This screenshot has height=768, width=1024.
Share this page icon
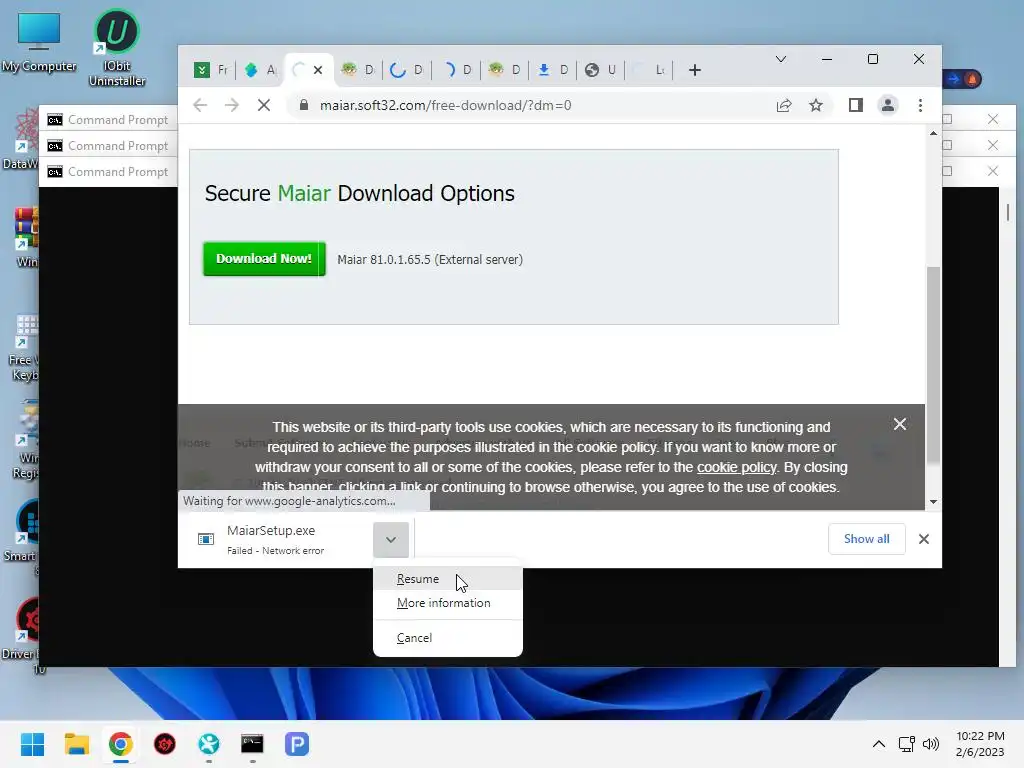[x=784, y=105]
